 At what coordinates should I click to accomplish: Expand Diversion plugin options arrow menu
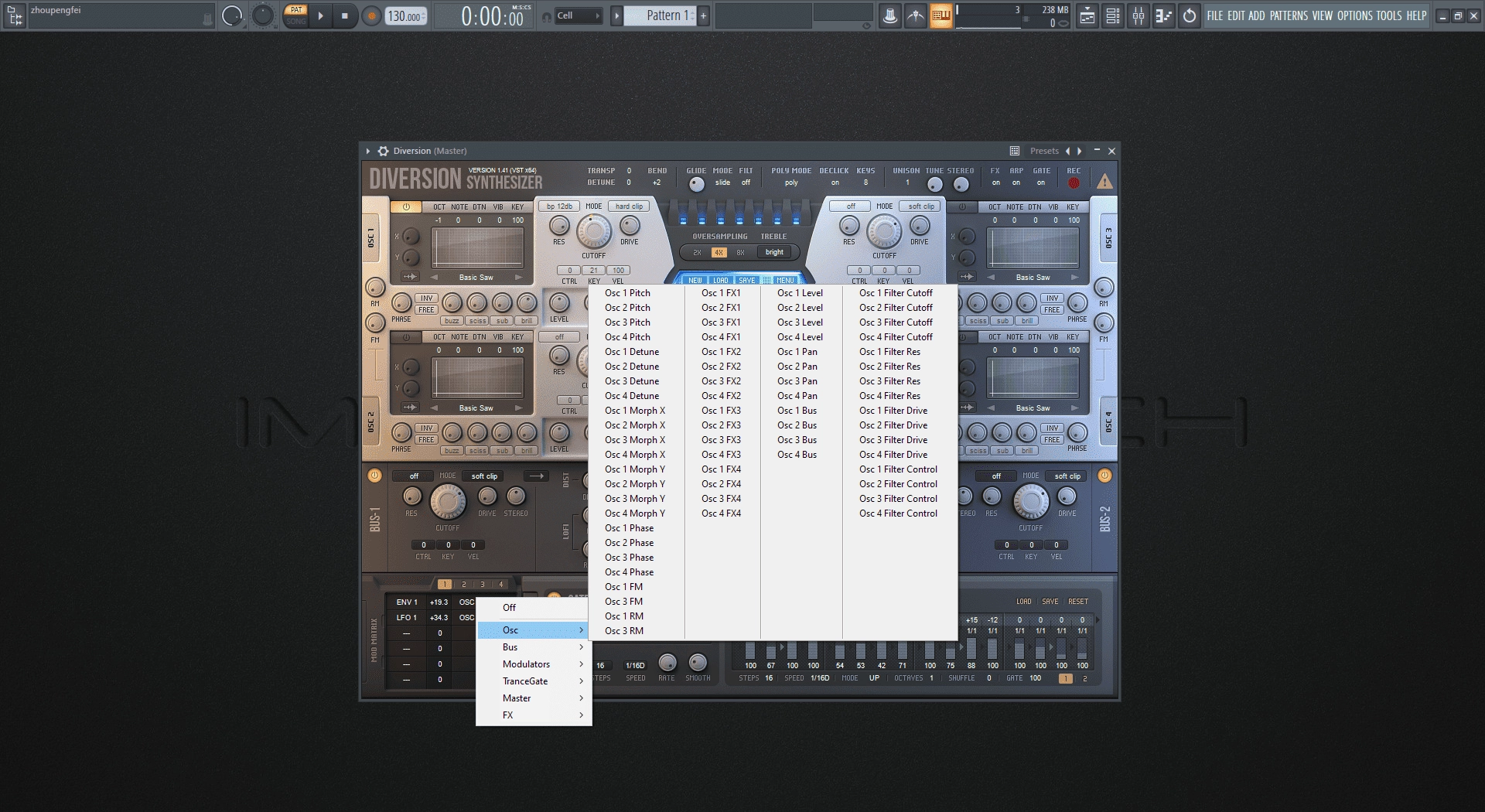click(368, 151)
